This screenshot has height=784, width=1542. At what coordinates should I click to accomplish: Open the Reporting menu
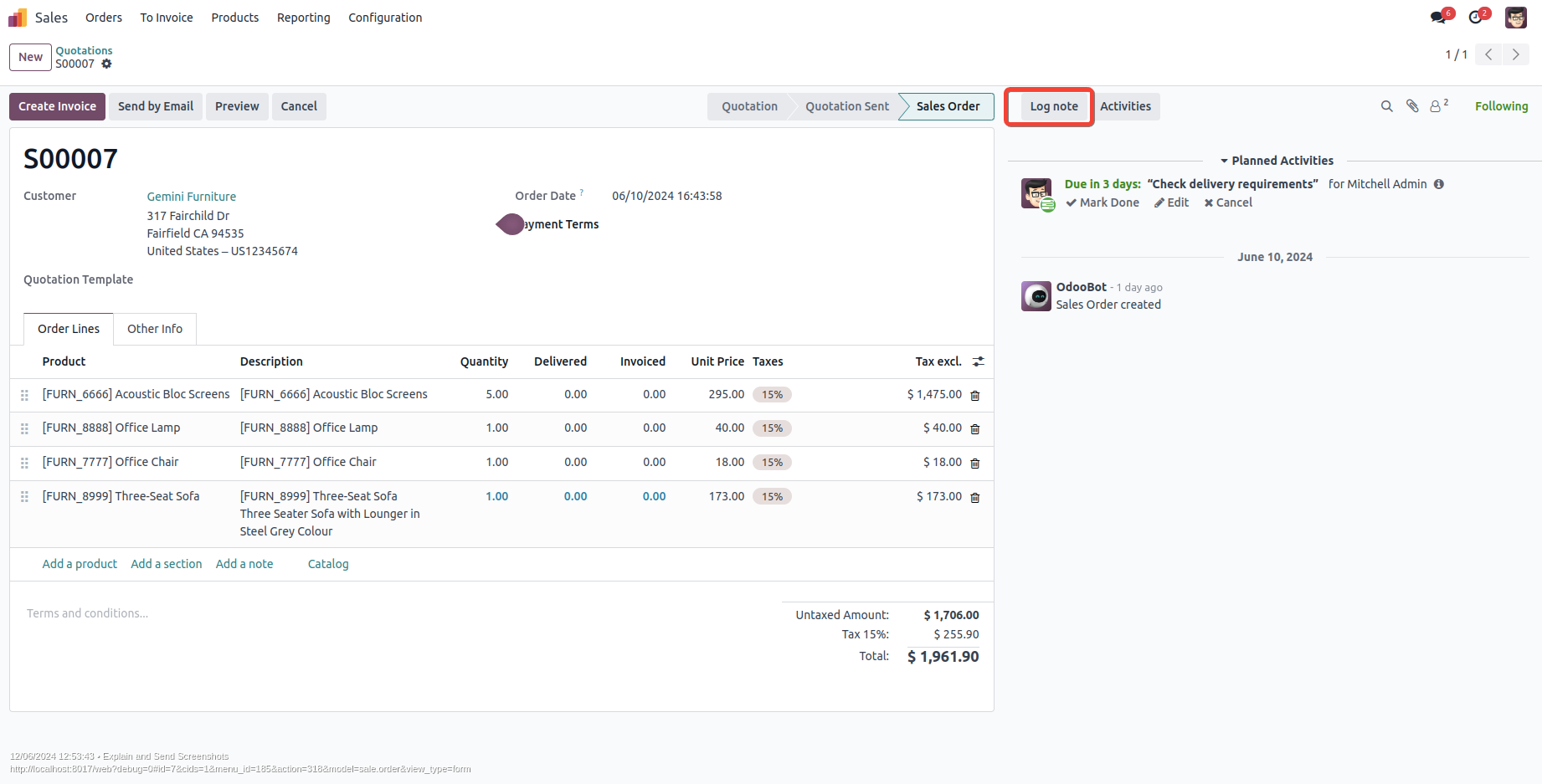pos(303,18)
